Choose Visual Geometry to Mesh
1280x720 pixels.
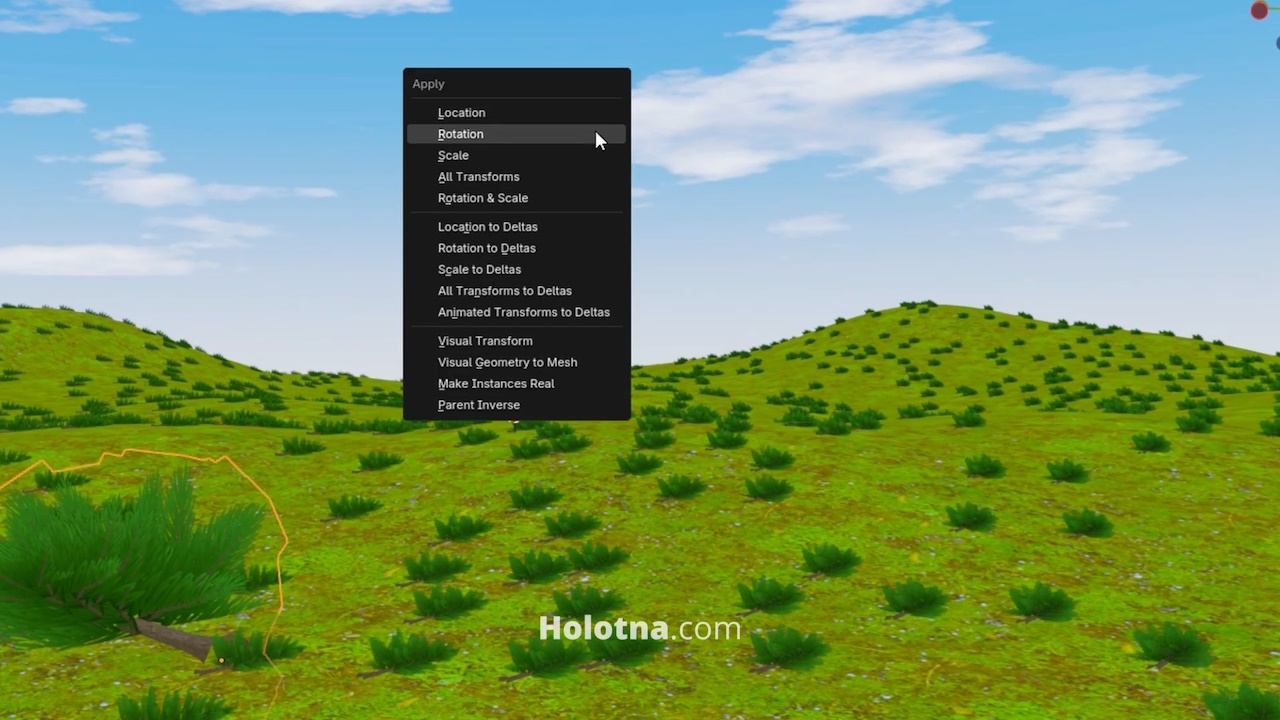(516, 362)
